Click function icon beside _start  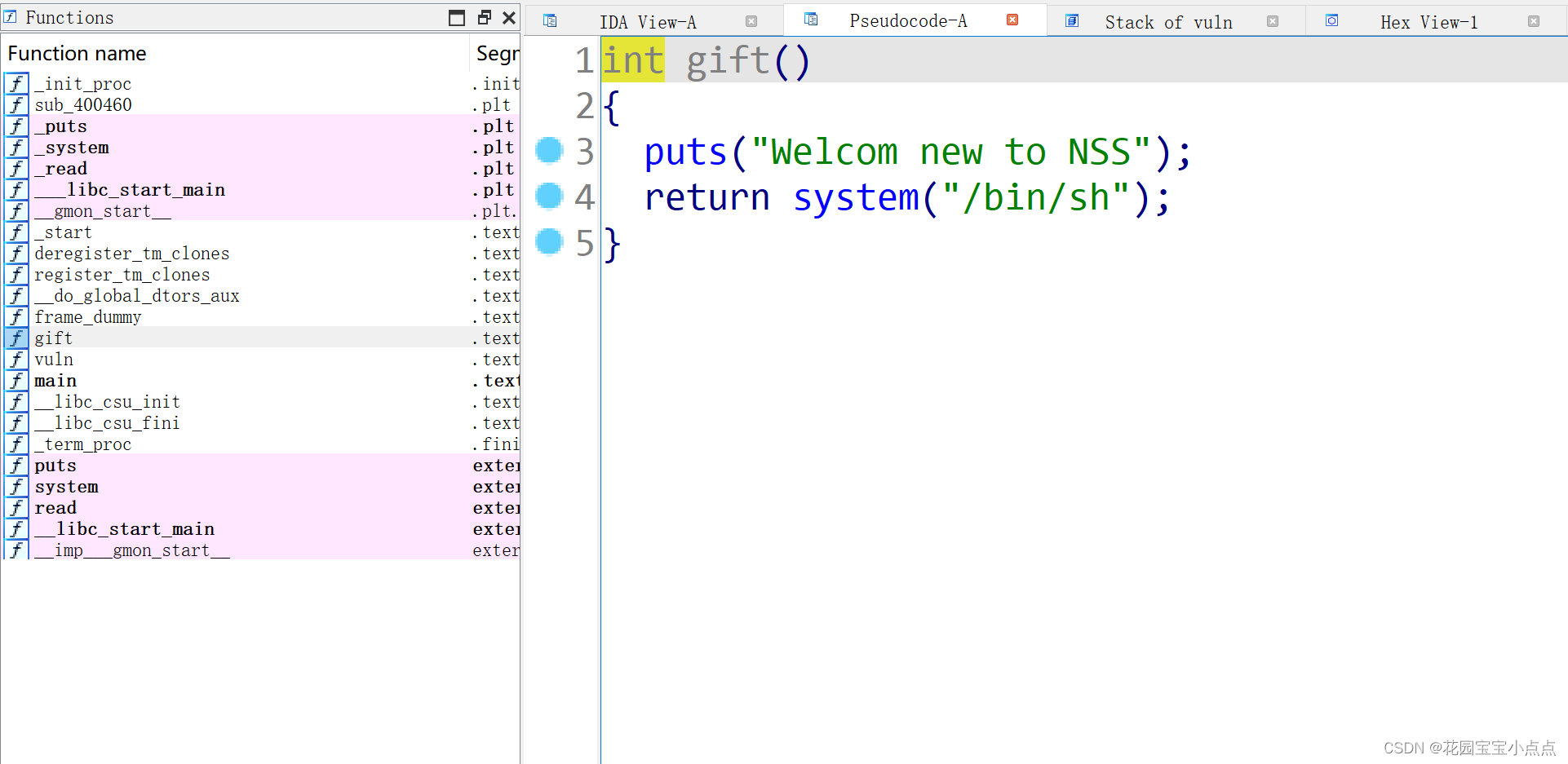(x=16, y=232)
